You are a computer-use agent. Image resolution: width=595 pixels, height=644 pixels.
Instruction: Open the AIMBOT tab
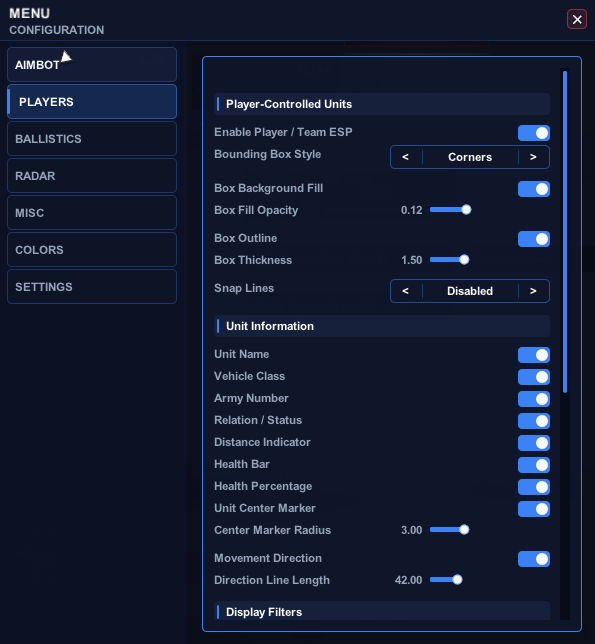[92, 64]
